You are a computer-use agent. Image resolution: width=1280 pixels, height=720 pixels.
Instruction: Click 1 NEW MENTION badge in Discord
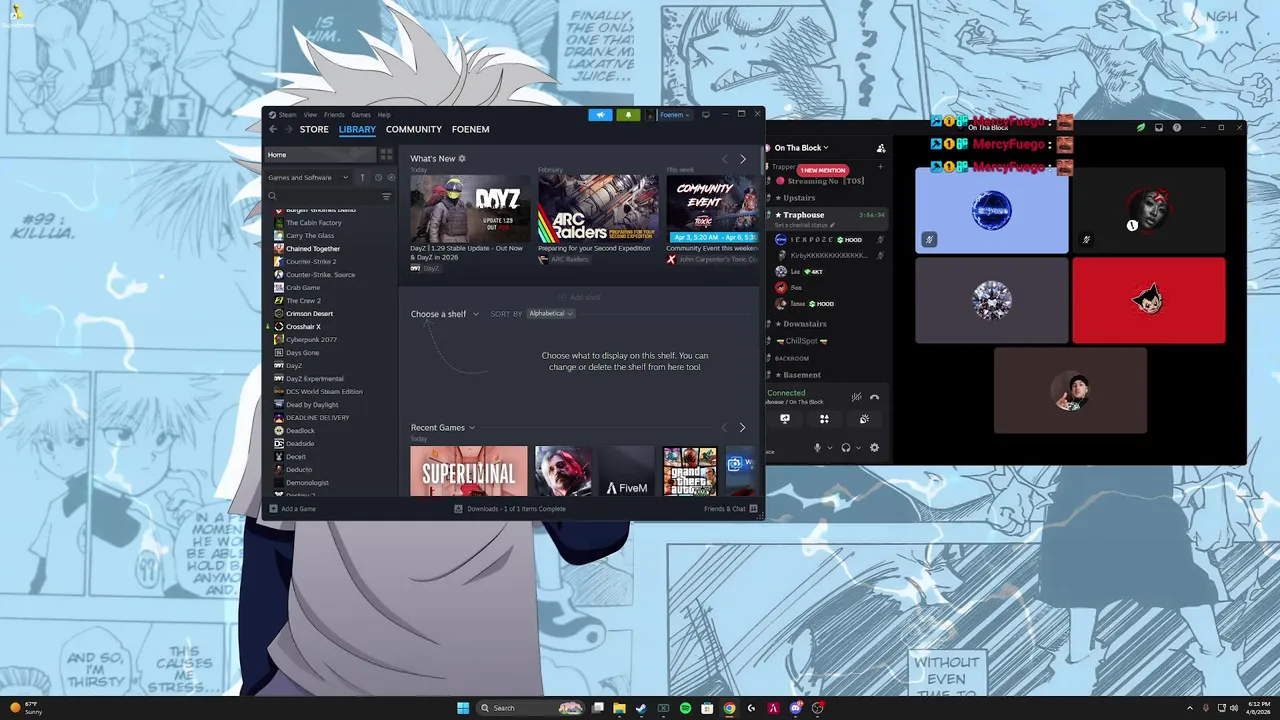tap(823, 171)
